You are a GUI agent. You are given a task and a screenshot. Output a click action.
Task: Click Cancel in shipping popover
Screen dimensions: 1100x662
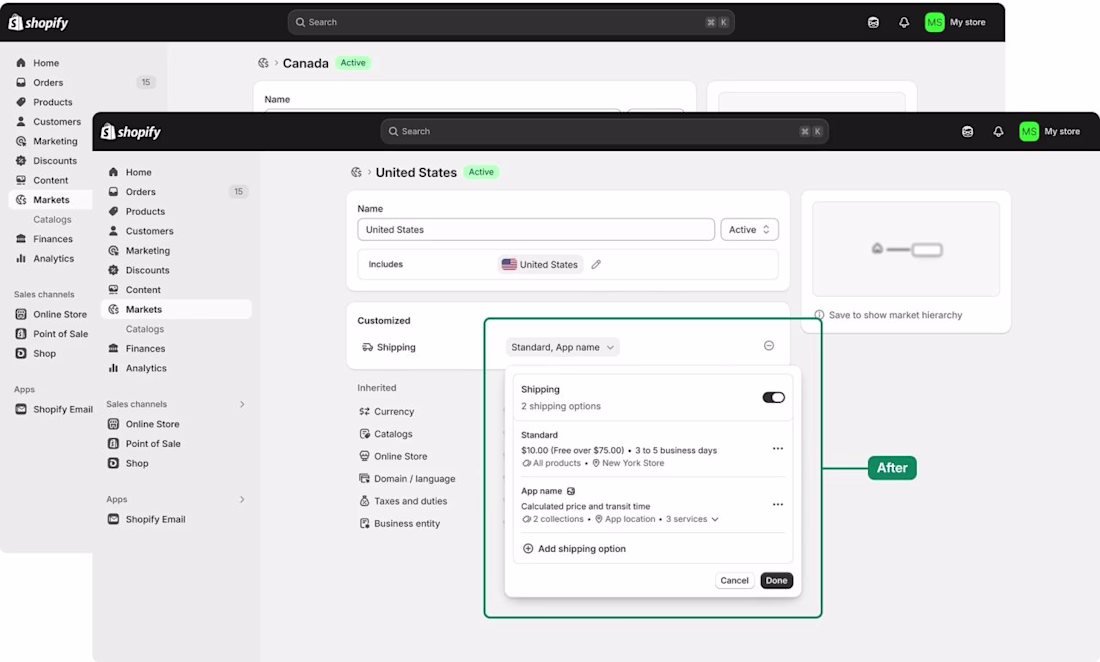[x=735, y=581]
